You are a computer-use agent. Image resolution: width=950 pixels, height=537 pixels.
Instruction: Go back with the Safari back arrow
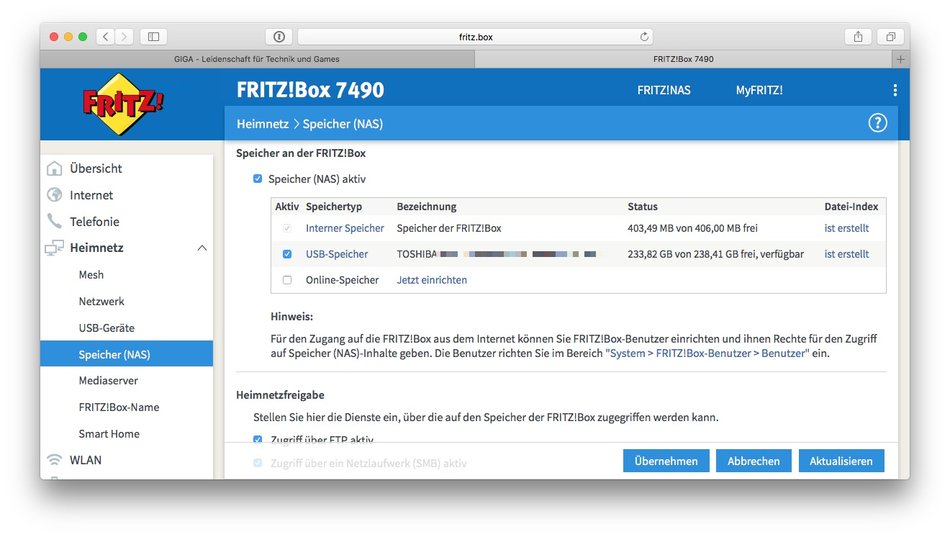[x=106, y=37]
